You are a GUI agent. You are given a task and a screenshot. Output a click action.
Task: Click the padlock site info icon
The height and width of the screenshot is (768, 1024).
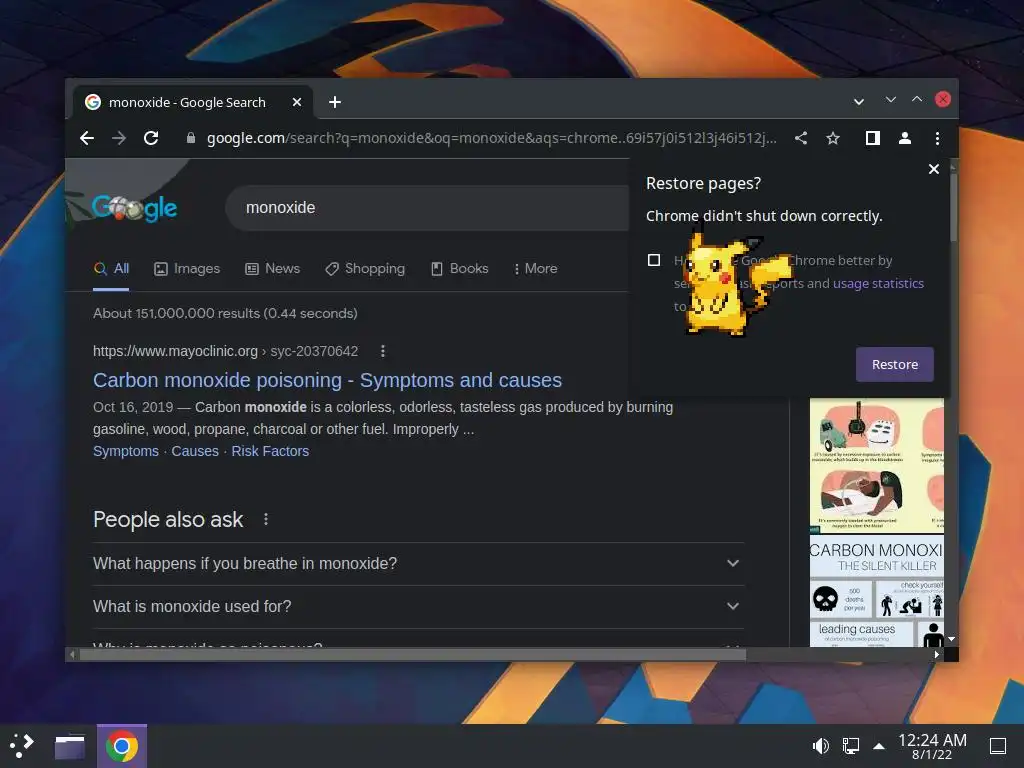tap(191, 138)
